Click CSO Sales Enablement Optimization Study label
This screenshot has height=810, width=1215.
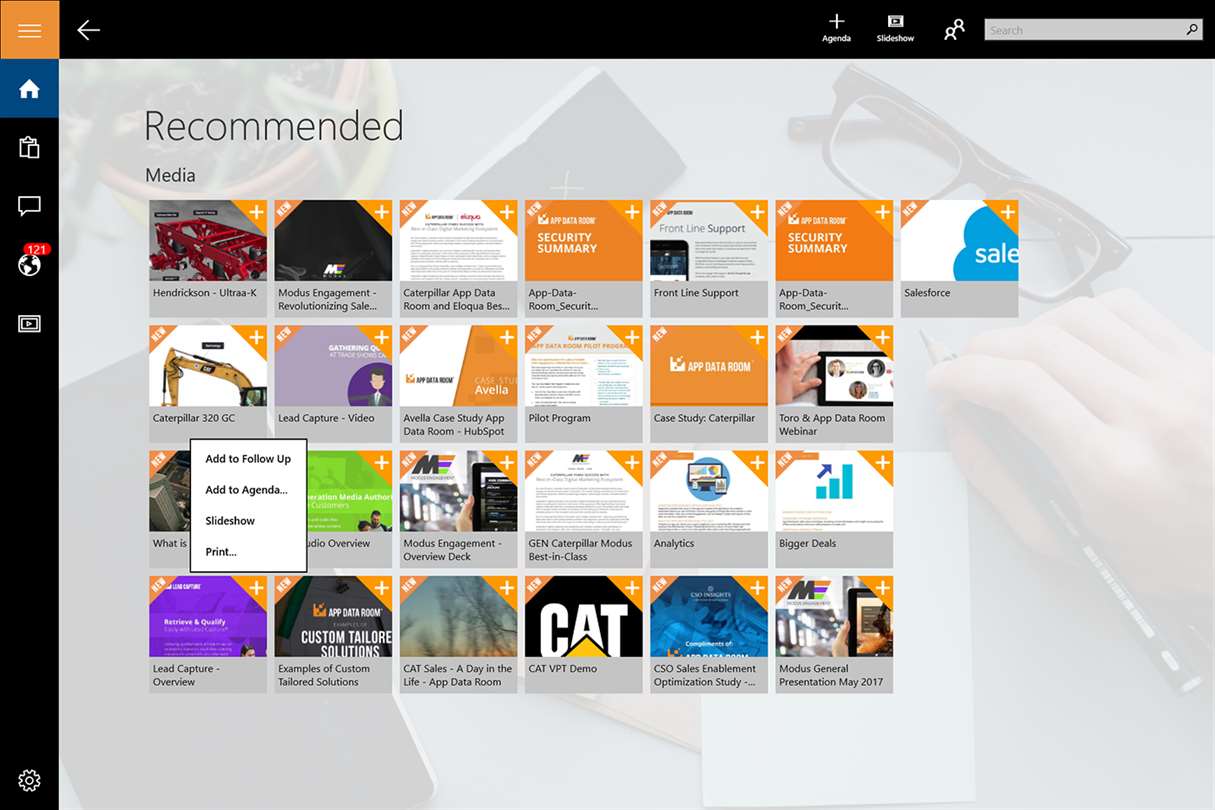(706, 675)
